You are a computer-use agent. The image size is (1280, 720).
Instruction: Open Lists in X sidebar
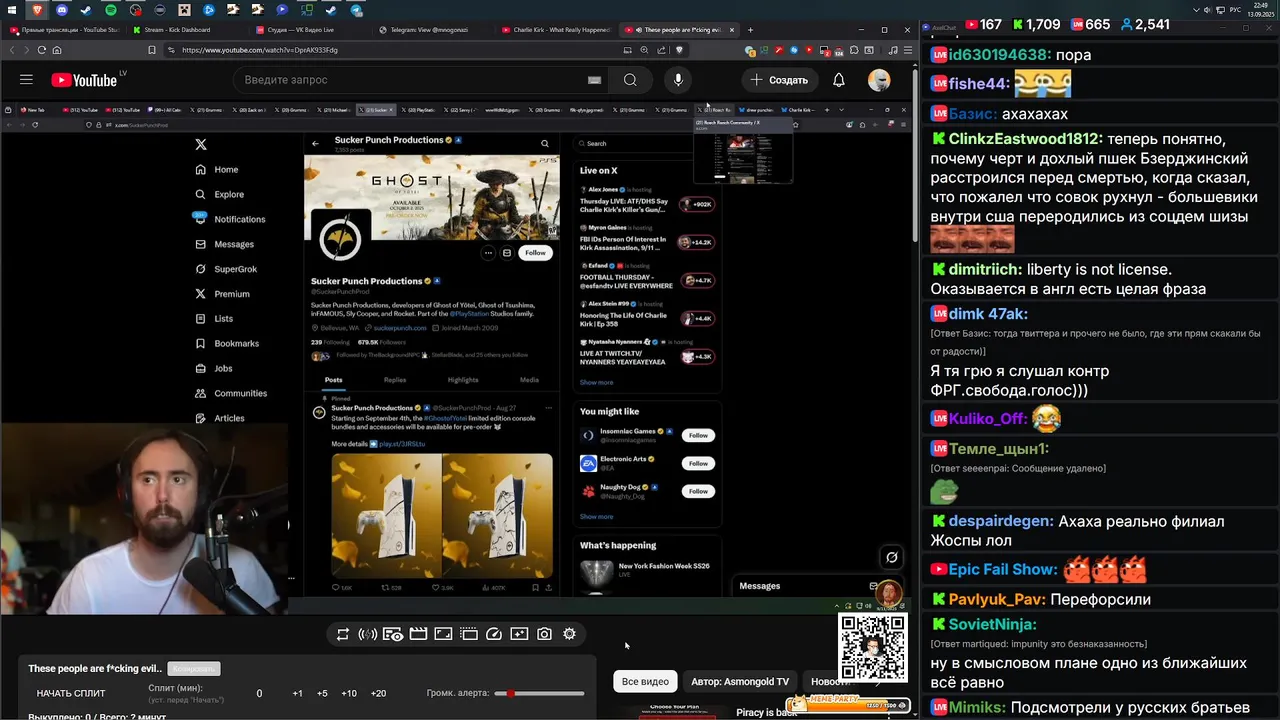[214, 319]
